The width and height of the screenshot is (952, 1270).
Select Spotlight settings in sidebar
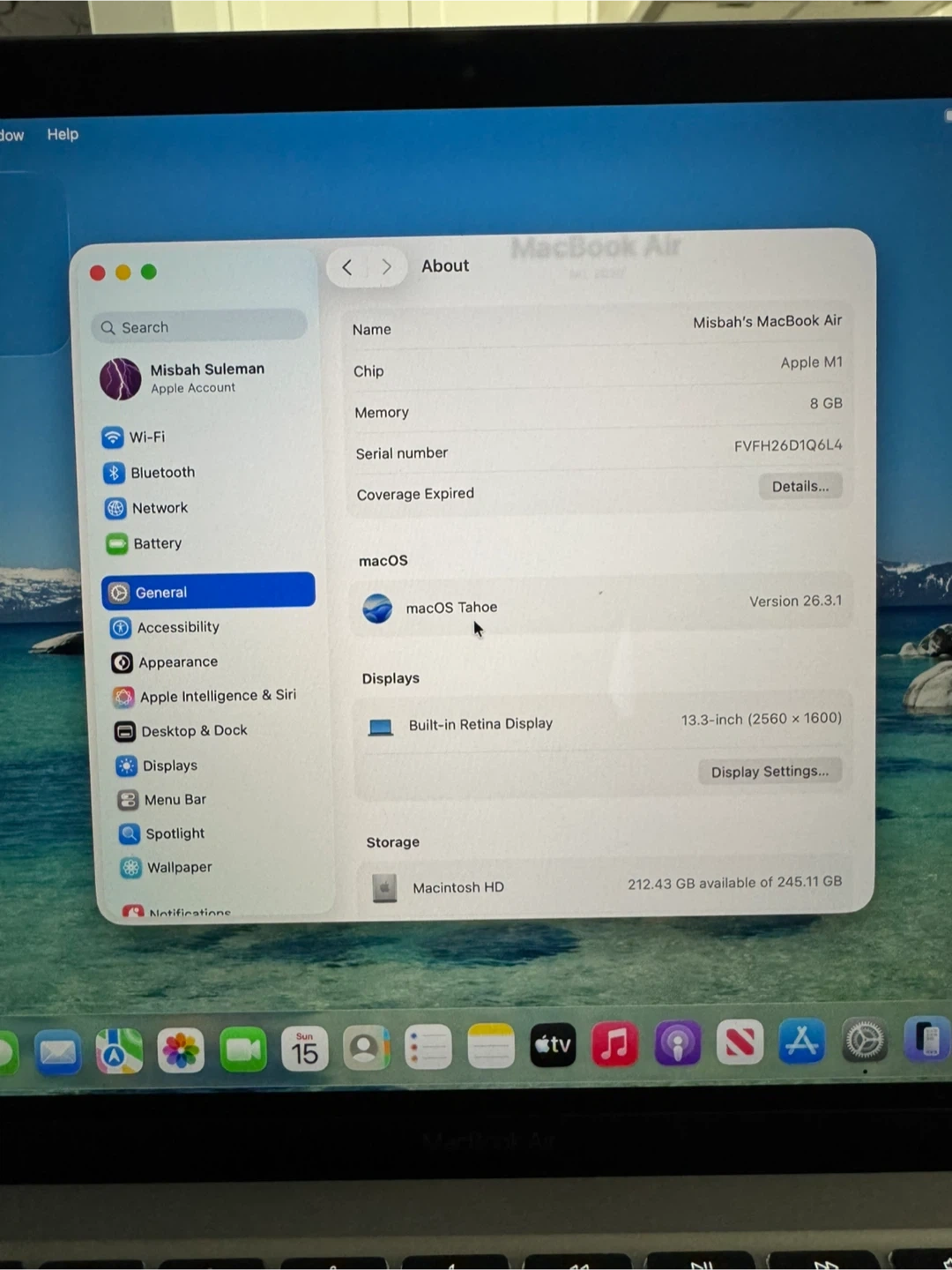pos(175,833)
